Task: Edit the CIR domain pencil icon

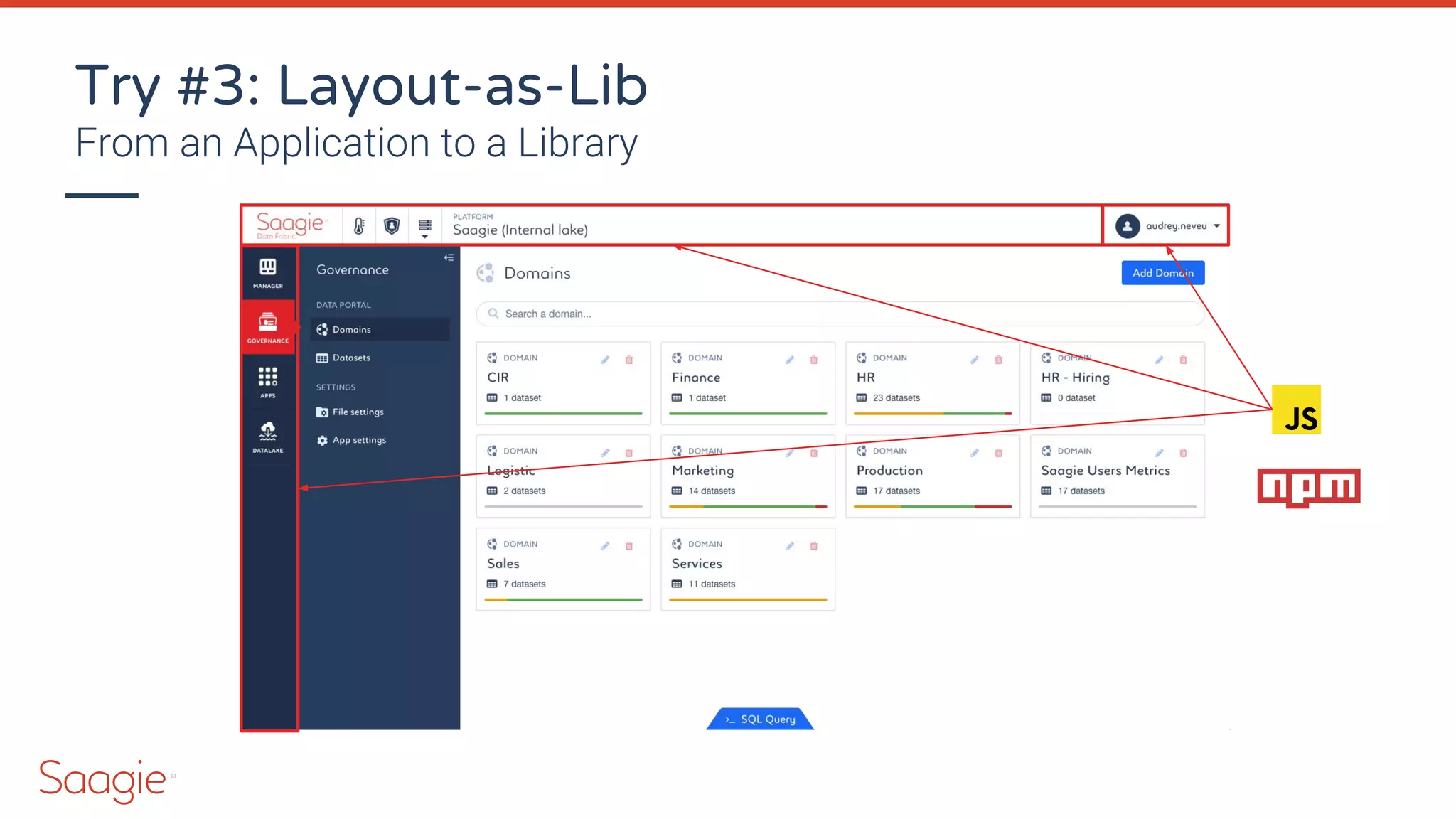Action: pyautogui.click(x=605, y=360)
